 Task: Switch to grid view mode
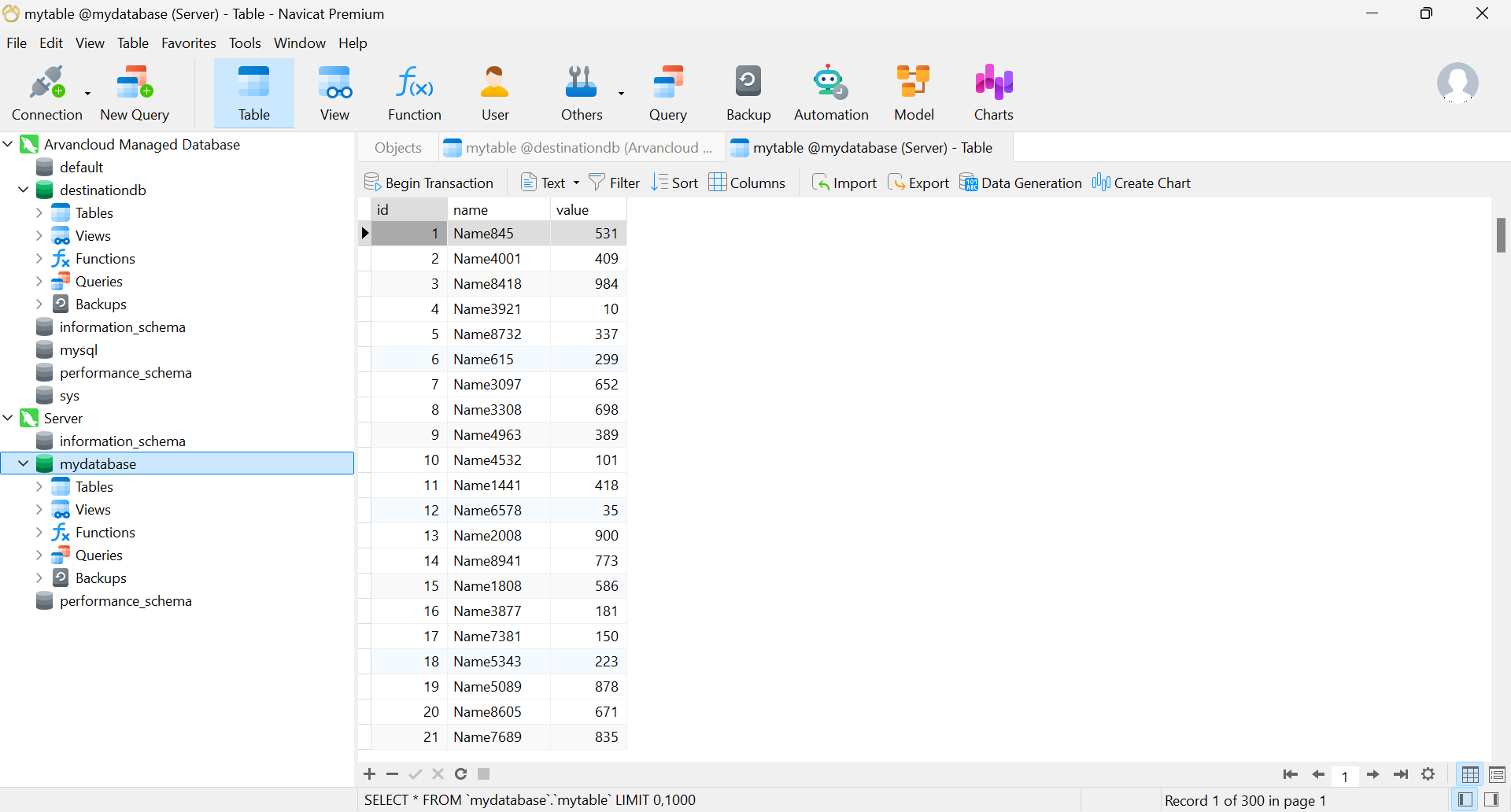1469,774
